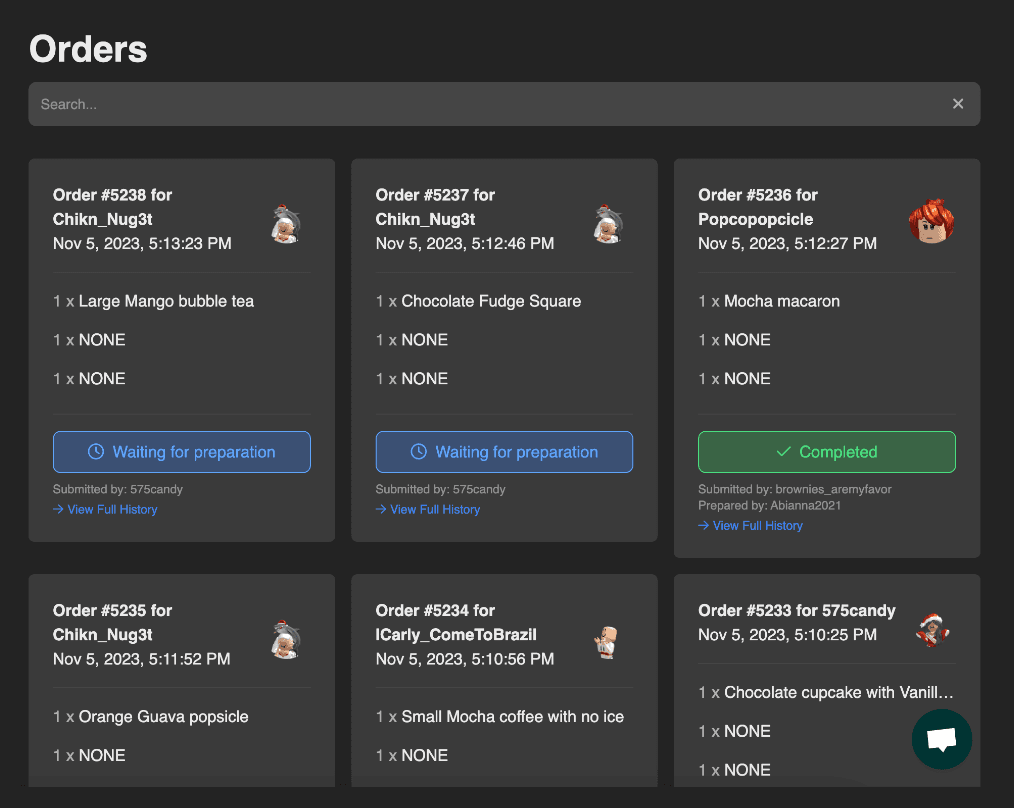This screenshot has height=808, width=1014.
Task: Click the chat bubble support icon
Action: click(941, 739)
